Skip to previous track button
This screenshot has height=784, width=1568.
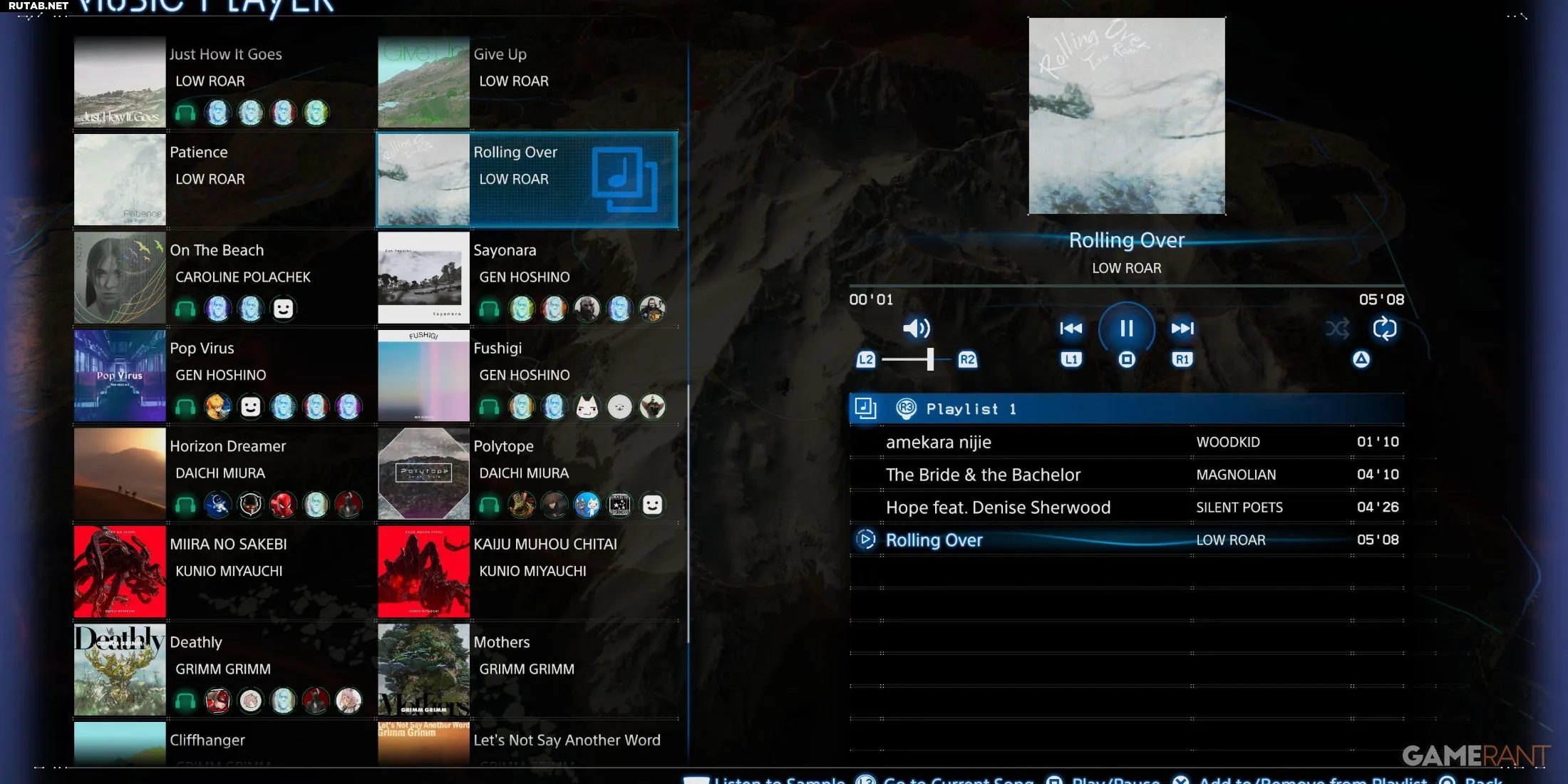(1071, 328)
